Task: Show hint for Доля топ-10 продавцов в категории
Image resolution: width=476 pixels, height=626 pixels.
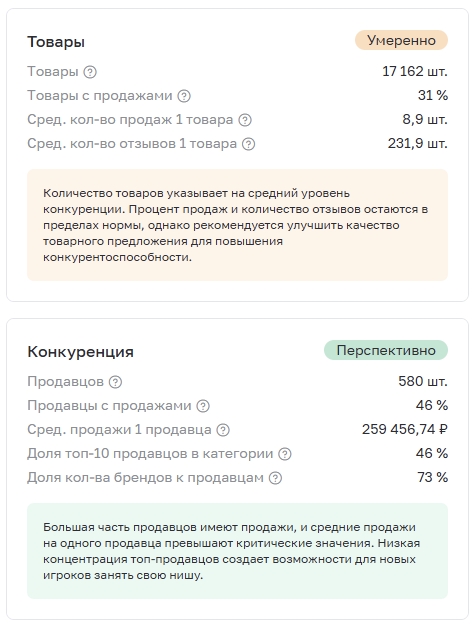Action: 285,454
